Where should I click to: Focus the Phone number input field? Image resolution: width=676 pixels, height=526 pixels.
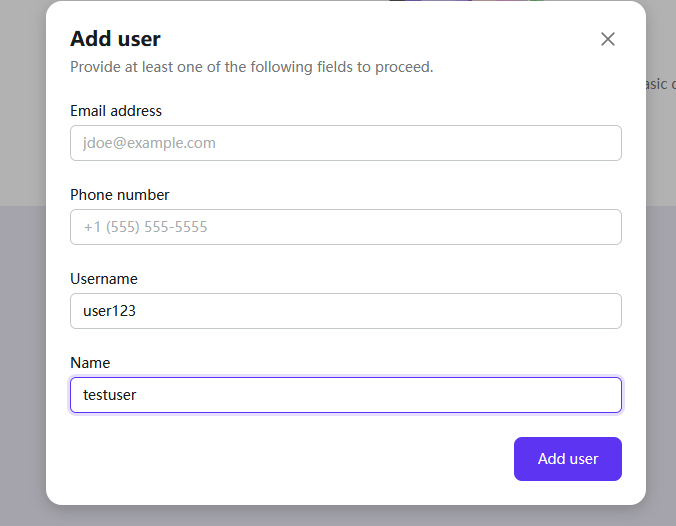tap(345, 227)
